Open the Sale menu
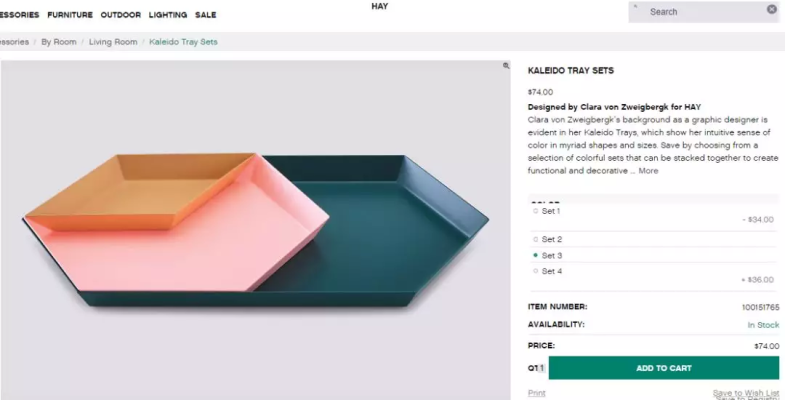 click(205, 15)
